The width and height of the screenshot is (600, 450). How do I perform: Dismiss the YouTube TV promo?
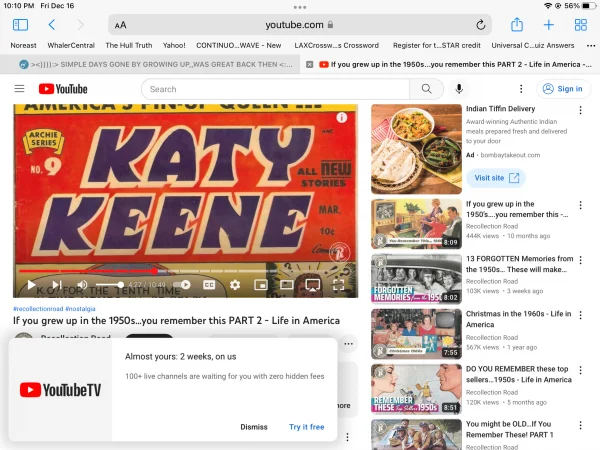click(254, 427)
